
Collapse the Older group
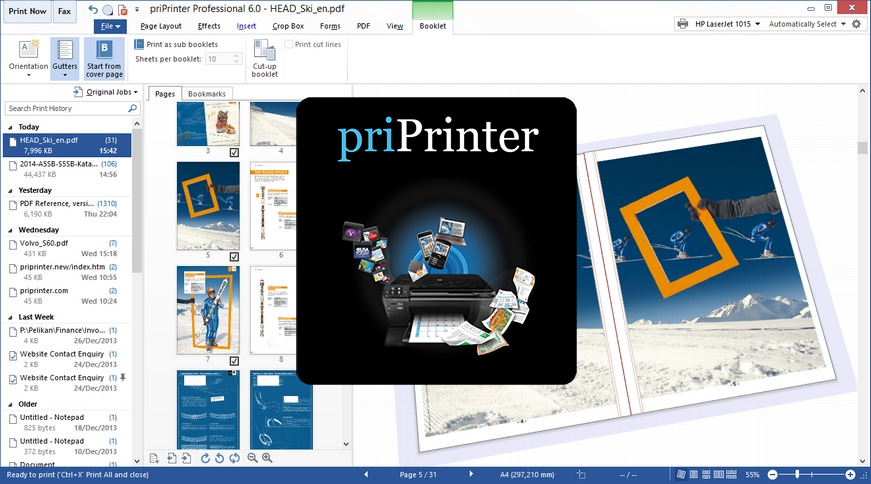point(11,405)
